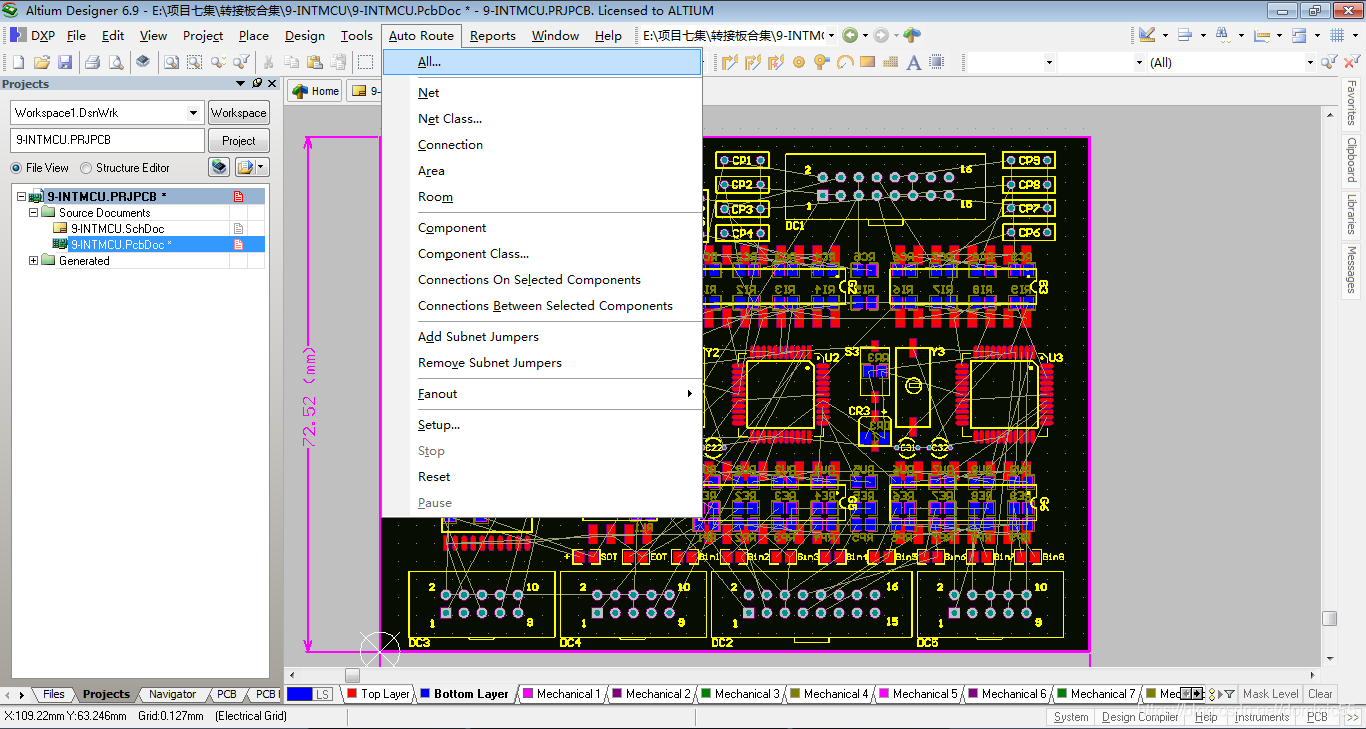Viewport: 1366px width, 729px height.
Task: Select the Place String text tool
Action: tap(913, 62)
